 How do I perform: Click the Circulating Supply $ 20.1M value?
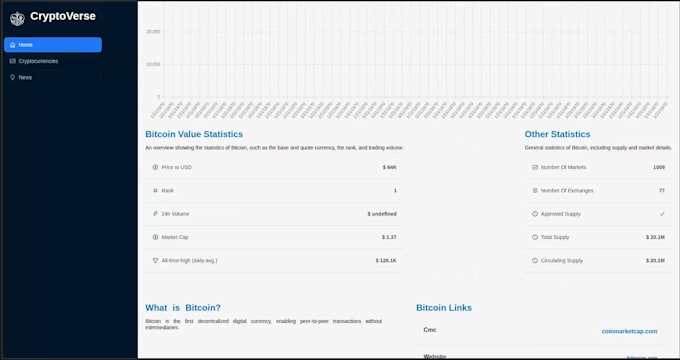point(655,261)
